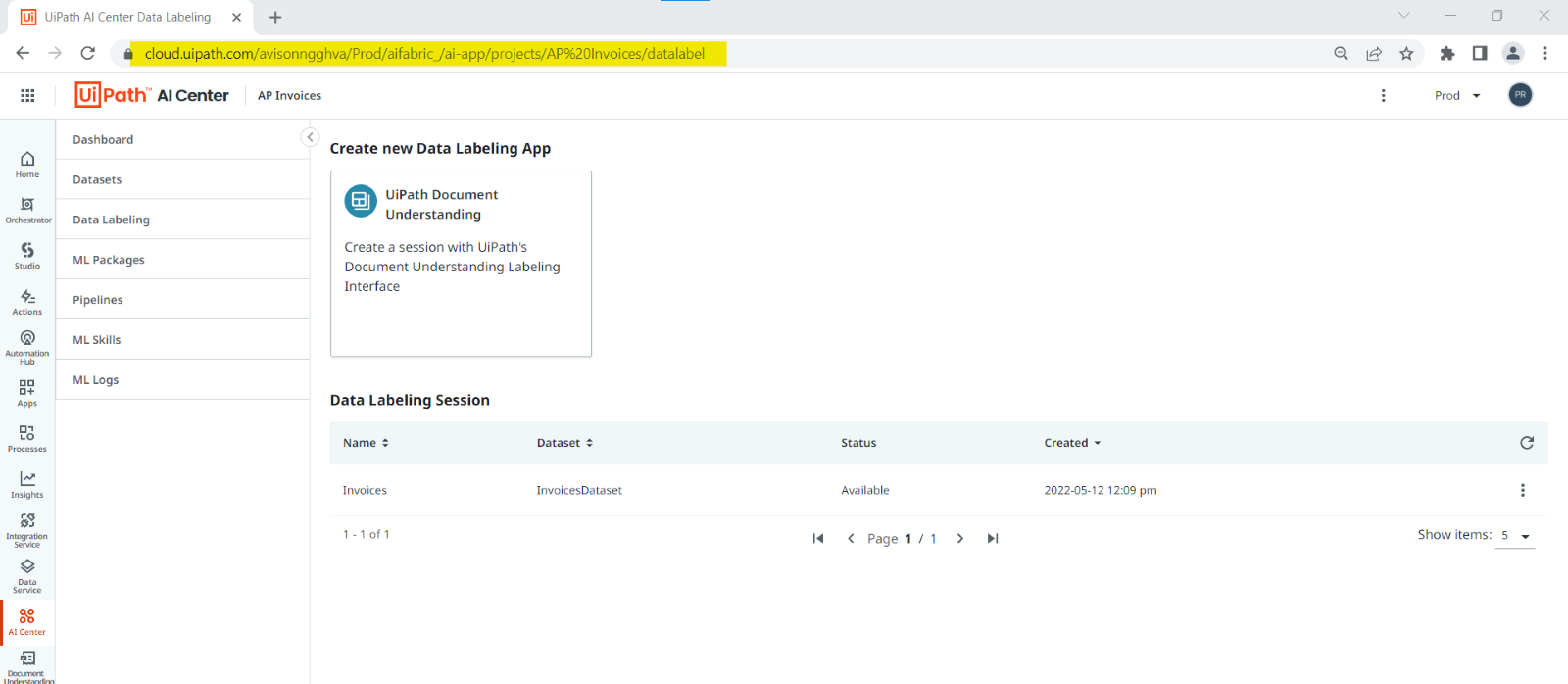Open Document Understanding from the left rail
The height and width of the screenshot is (684, 1568).
pyautogui.click(x=27, y=666)
